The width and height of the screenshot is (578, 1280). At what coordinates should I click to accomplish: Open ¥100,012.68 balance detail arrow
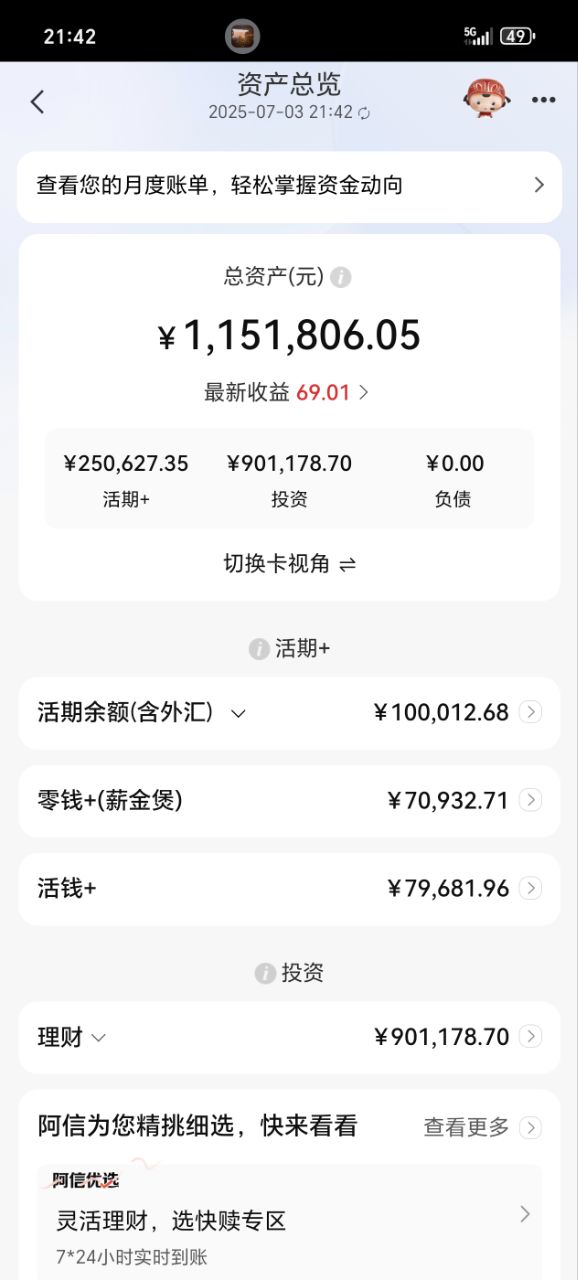tap(531, 712)
